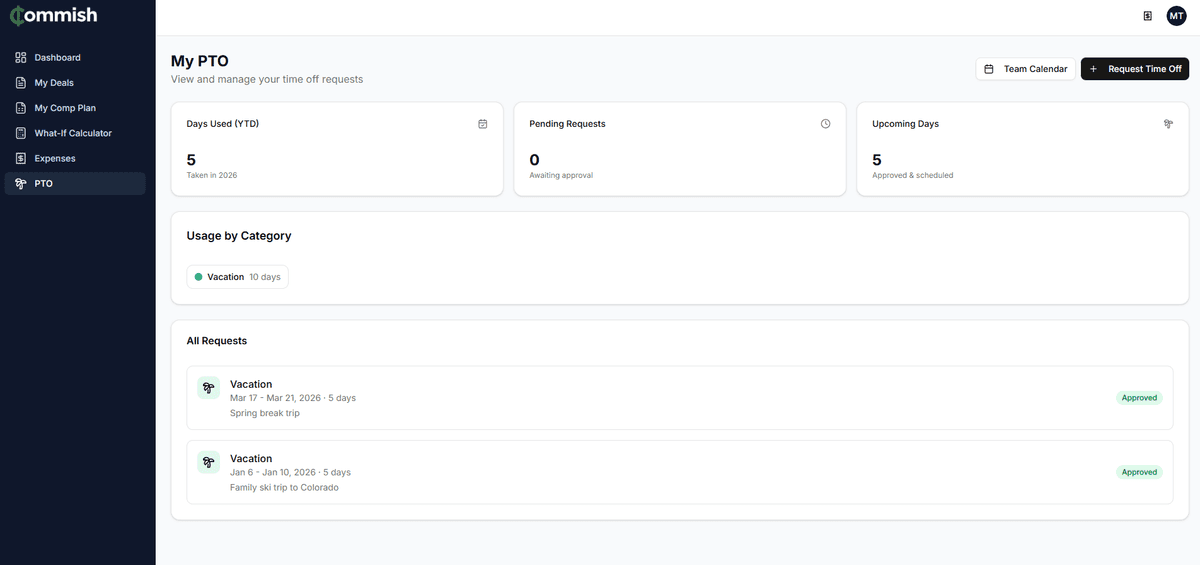This screenshot has height=565, width=1200.
Task: Click the clock icon on Pending Requests card
Action: coord(826,124)
